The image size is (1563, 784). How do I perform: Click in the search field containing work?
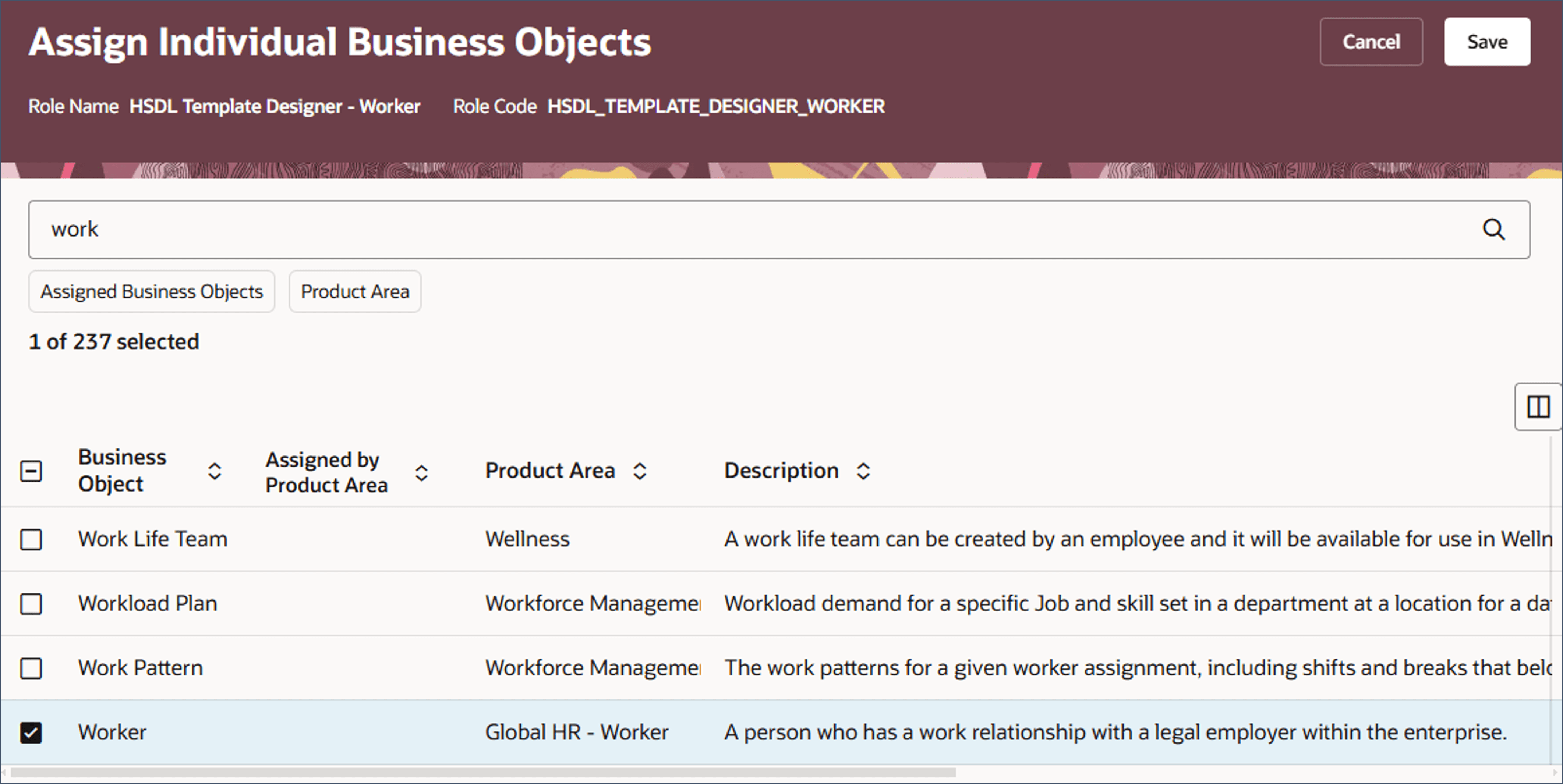pos(728,230)
